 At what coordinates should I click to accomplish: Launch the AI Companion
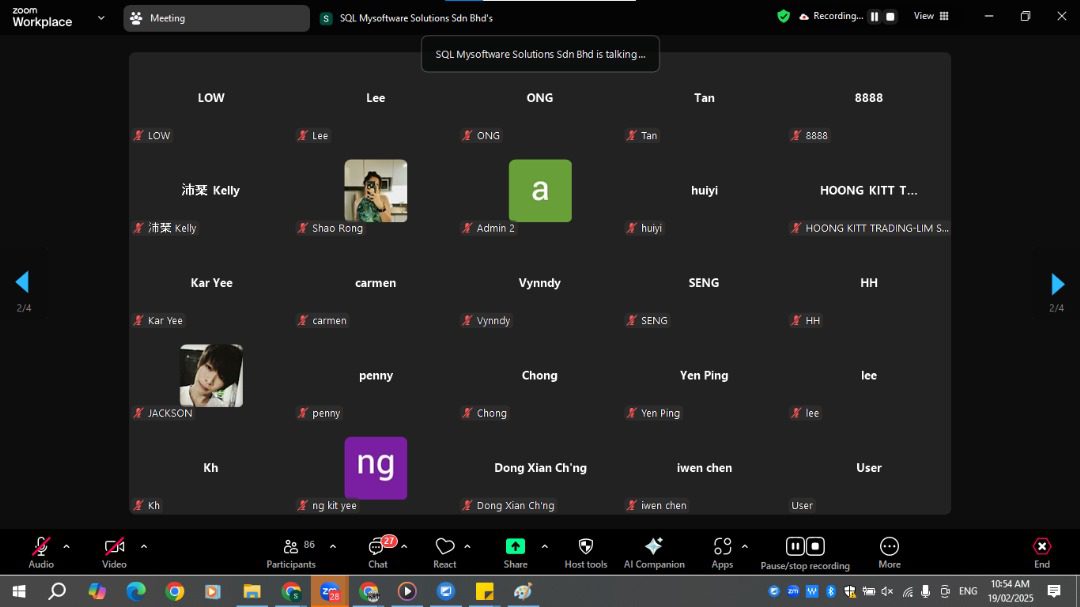tap(654, 550)
